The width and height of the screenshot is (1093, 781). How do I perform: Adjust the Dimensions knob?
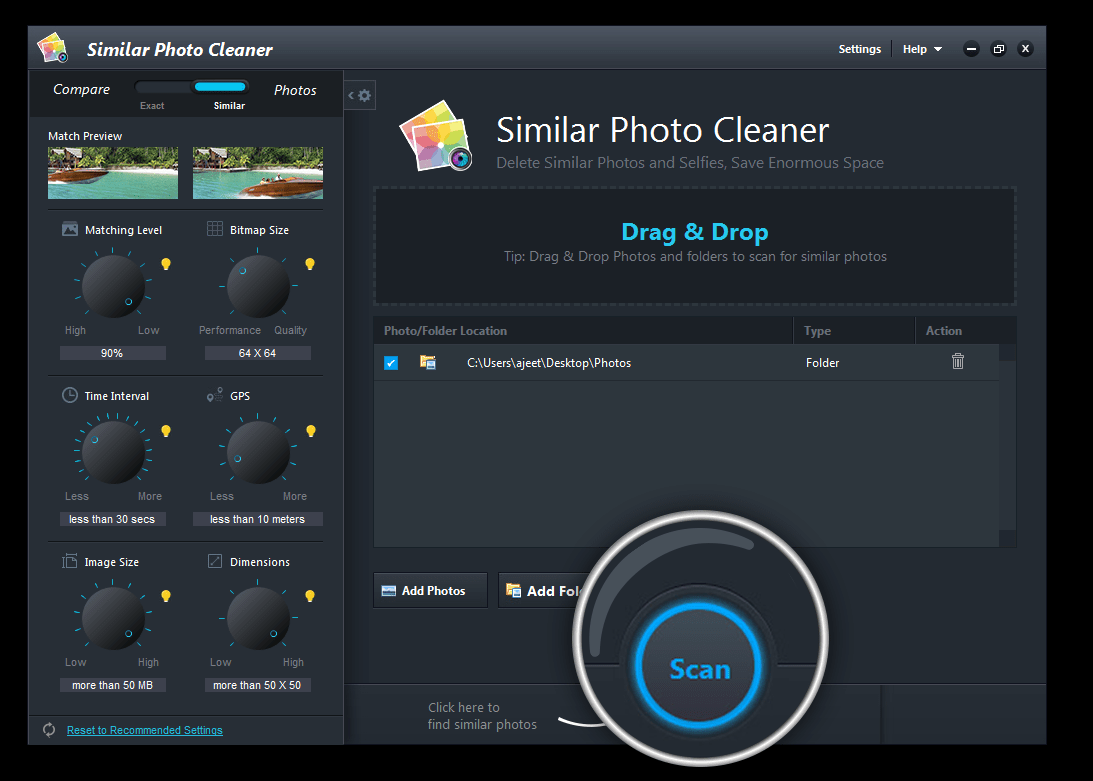pyautogui.click(x=258, y=619)
